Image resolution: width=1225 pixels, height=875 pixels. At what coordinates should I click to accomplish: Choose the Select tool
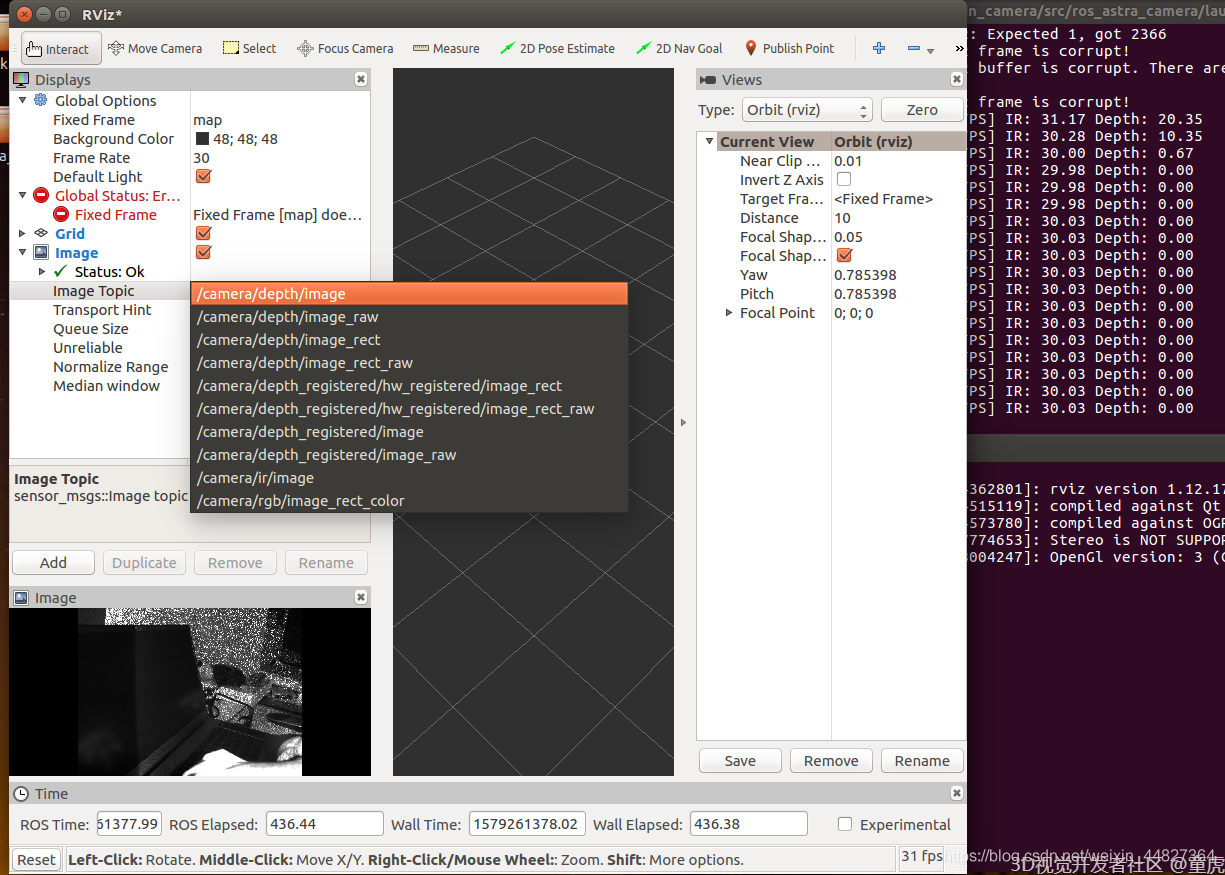(x=249, y=48)
